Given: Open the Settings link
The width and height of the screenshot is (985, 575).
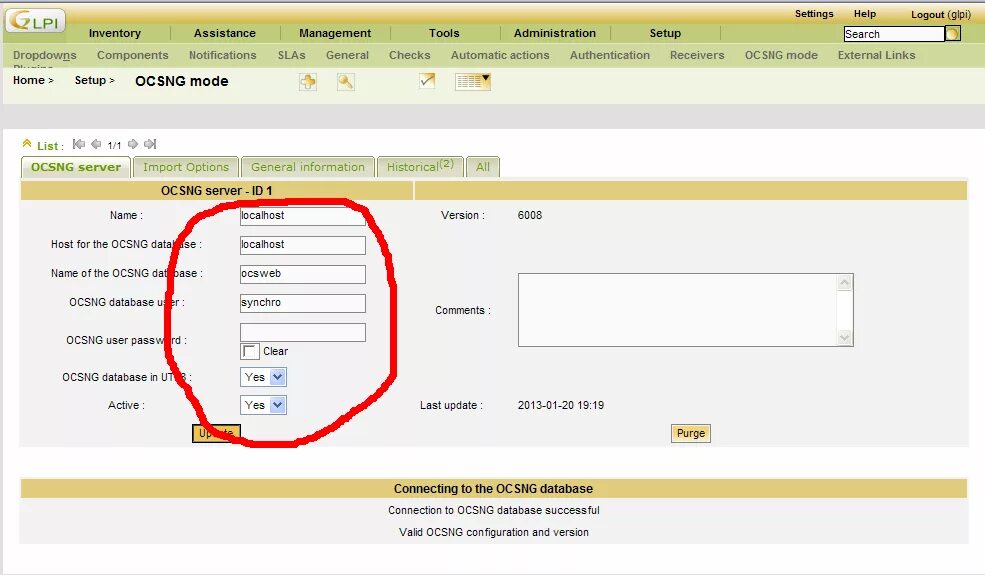Looking at the screenshot, I should (814, 14).
